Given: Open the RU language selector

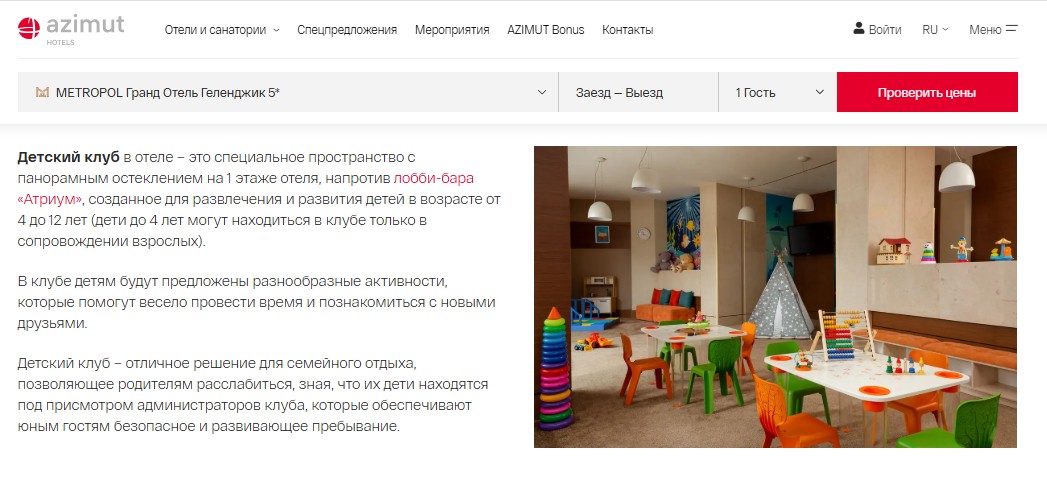Looking at the screenshot, I should 935,30.
